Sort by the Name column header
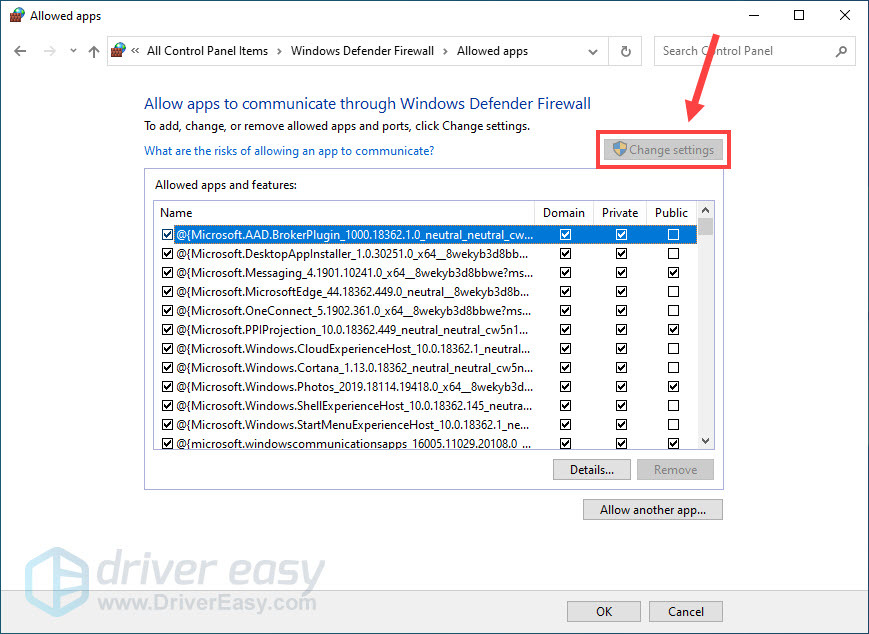Image resolution: width=869 pixels, height=634 pixels. [x=344, y=213]
